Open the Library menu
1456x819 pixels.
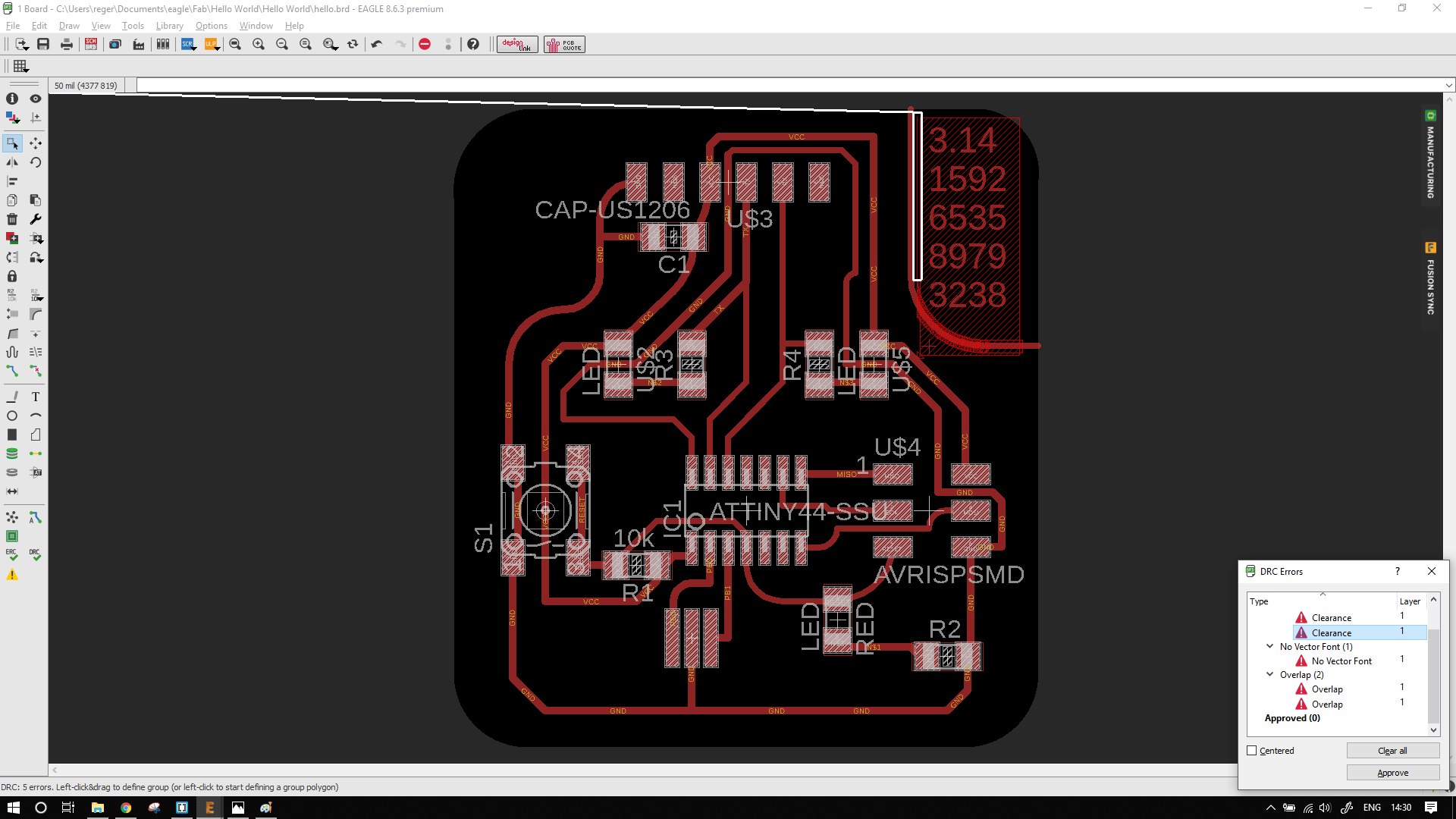pos(169,26)
